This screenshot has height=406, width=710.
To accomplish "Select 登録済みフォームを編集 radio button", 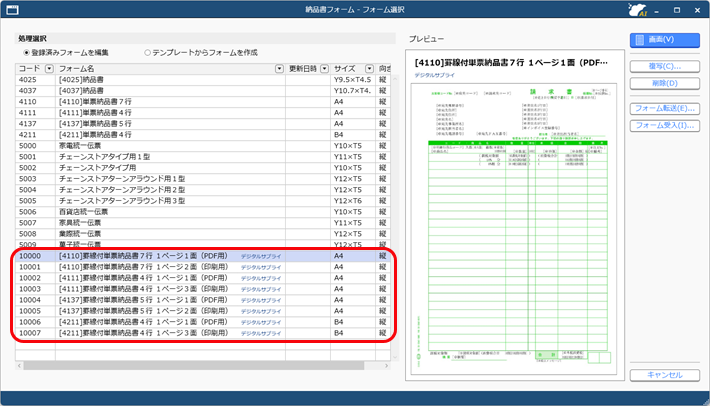I will tap(26, 53).
